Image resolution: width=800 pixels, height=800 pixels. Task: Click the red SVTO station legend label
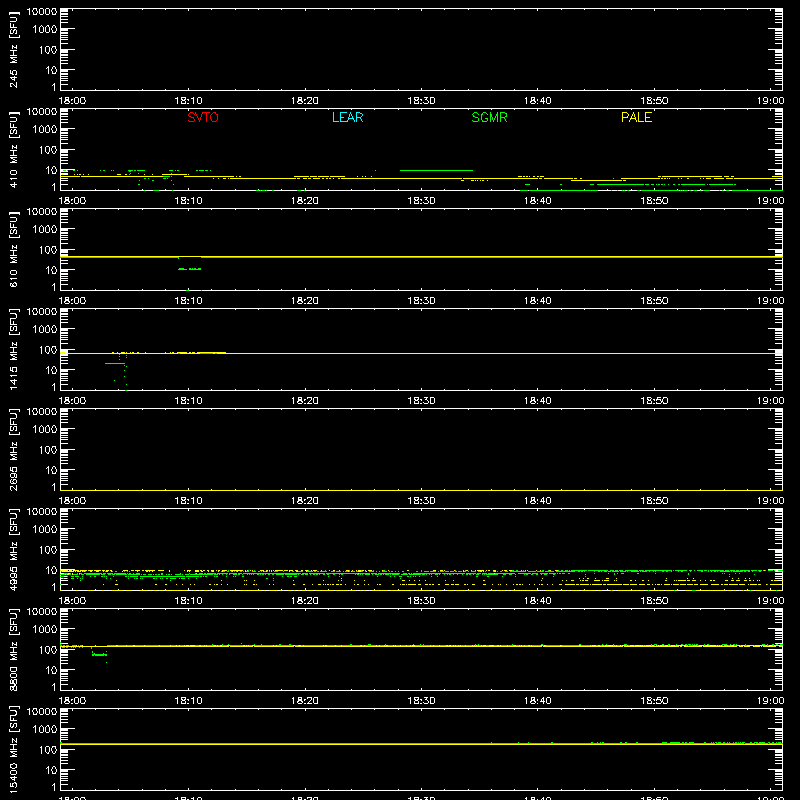203,117
